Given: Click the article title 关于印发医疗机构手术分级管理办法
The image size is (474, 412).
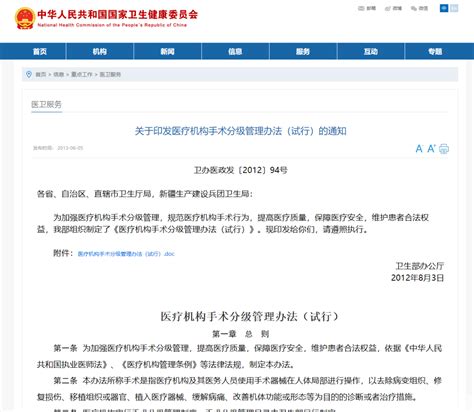Looking at the screenshot, I should coord(240,131).
